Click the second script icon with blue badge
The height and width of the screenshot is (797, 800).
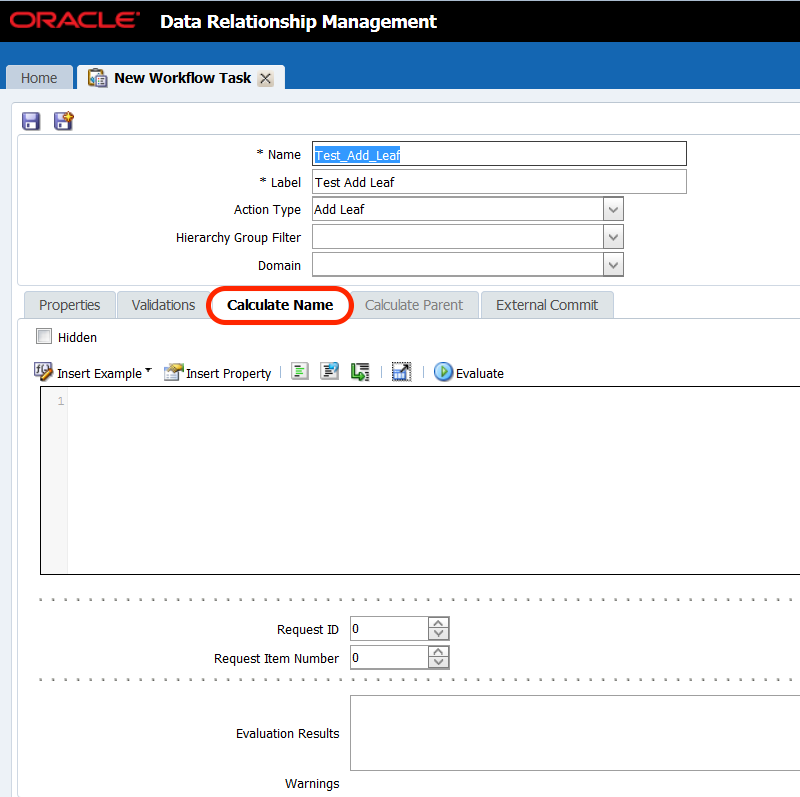(x=329, y=372)
